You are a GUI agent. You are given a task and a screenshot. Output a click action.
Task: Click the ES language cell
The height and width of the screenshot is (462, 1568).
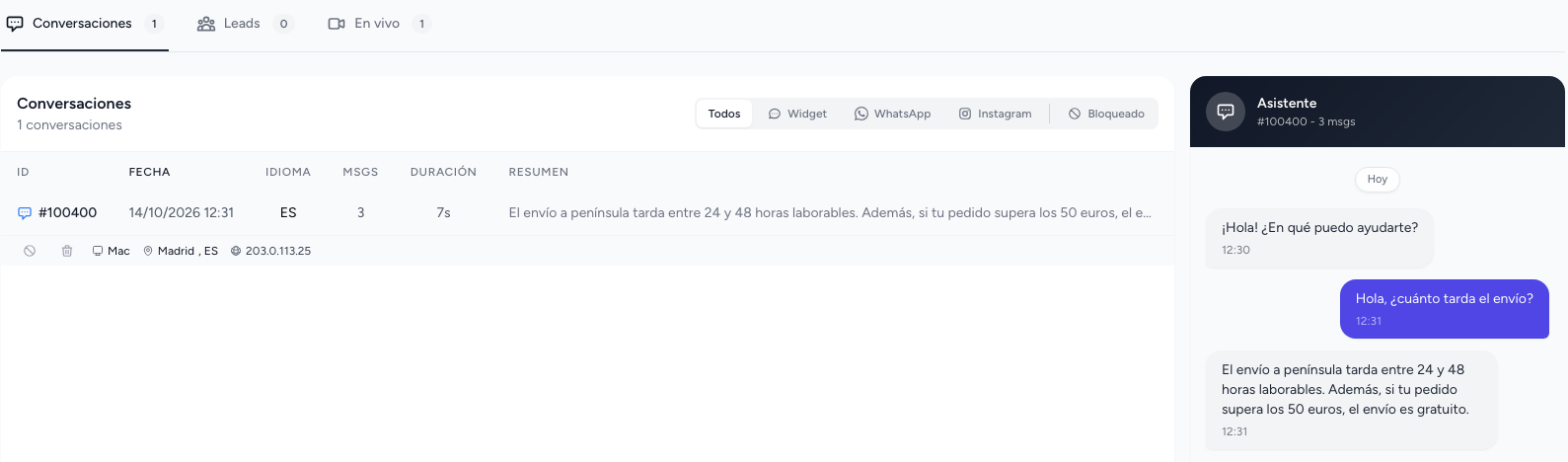[288, 213]
